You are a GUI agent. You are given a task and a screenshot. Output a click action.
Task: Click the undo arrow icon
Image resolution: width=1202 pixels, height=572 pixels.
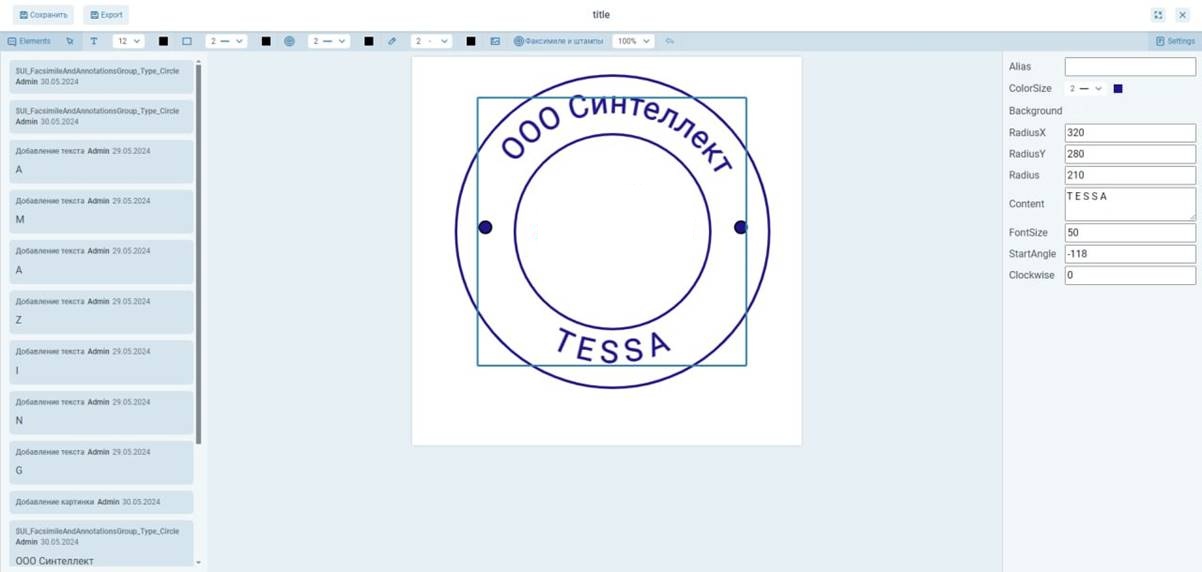click(670, 41)
